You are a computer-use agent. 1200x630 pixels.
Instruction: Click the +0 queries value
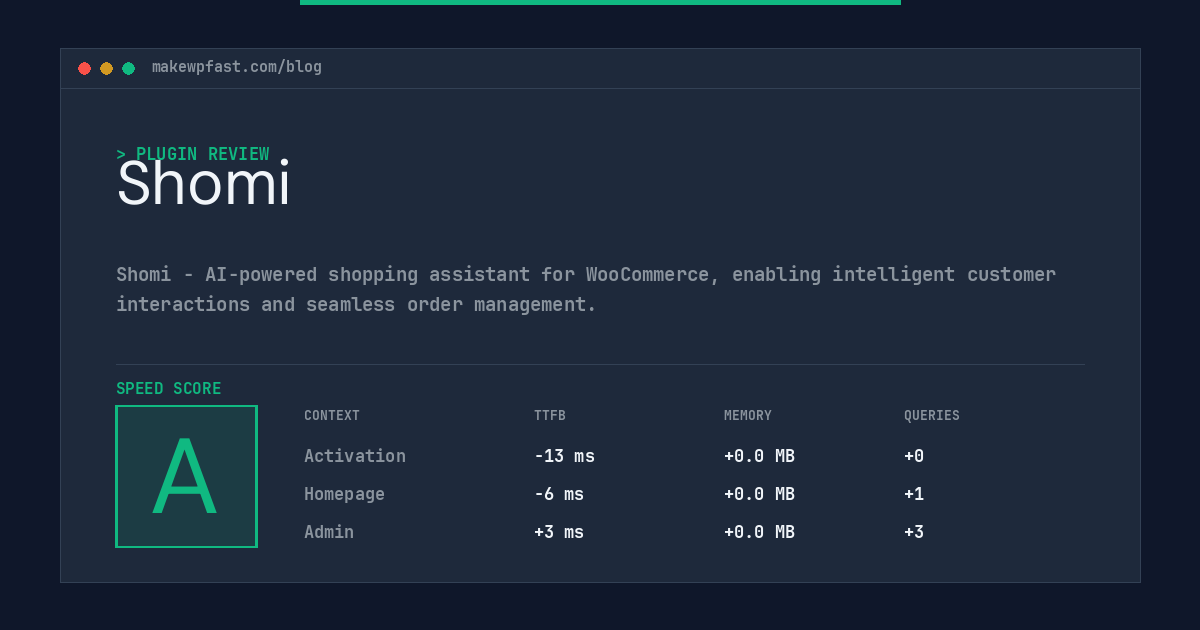(x=914, y=456)
